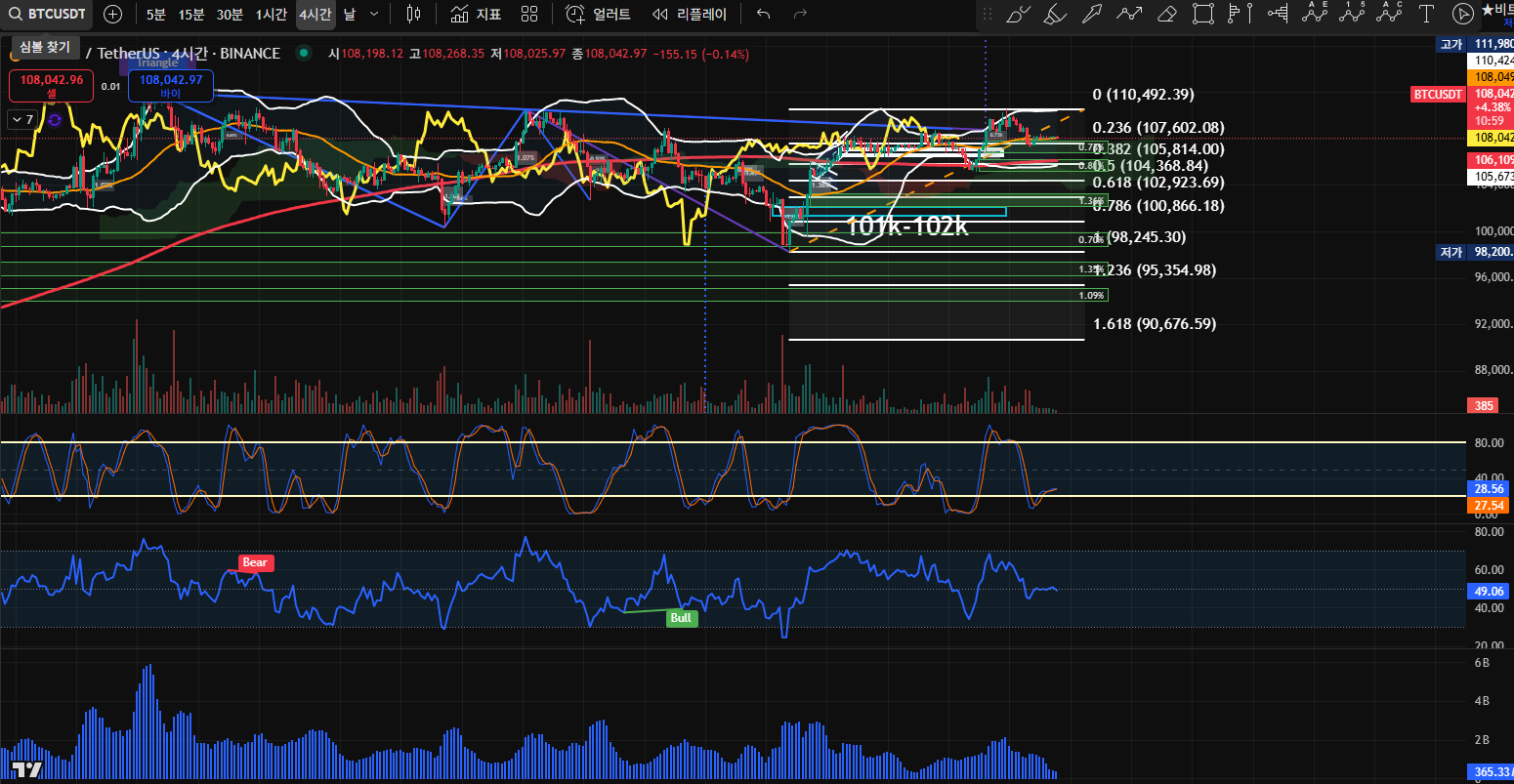Select the Highlighter drawing tool
This screenshot has height=784, width=1514.
pos(1054,14)
